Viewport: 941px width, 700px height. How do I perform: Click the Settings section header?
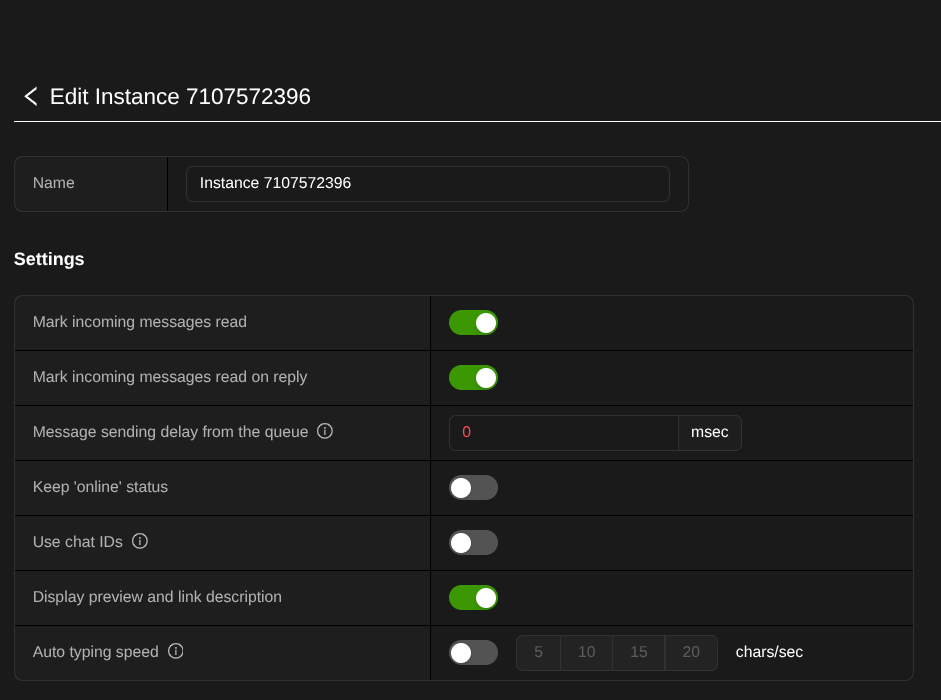49,259
